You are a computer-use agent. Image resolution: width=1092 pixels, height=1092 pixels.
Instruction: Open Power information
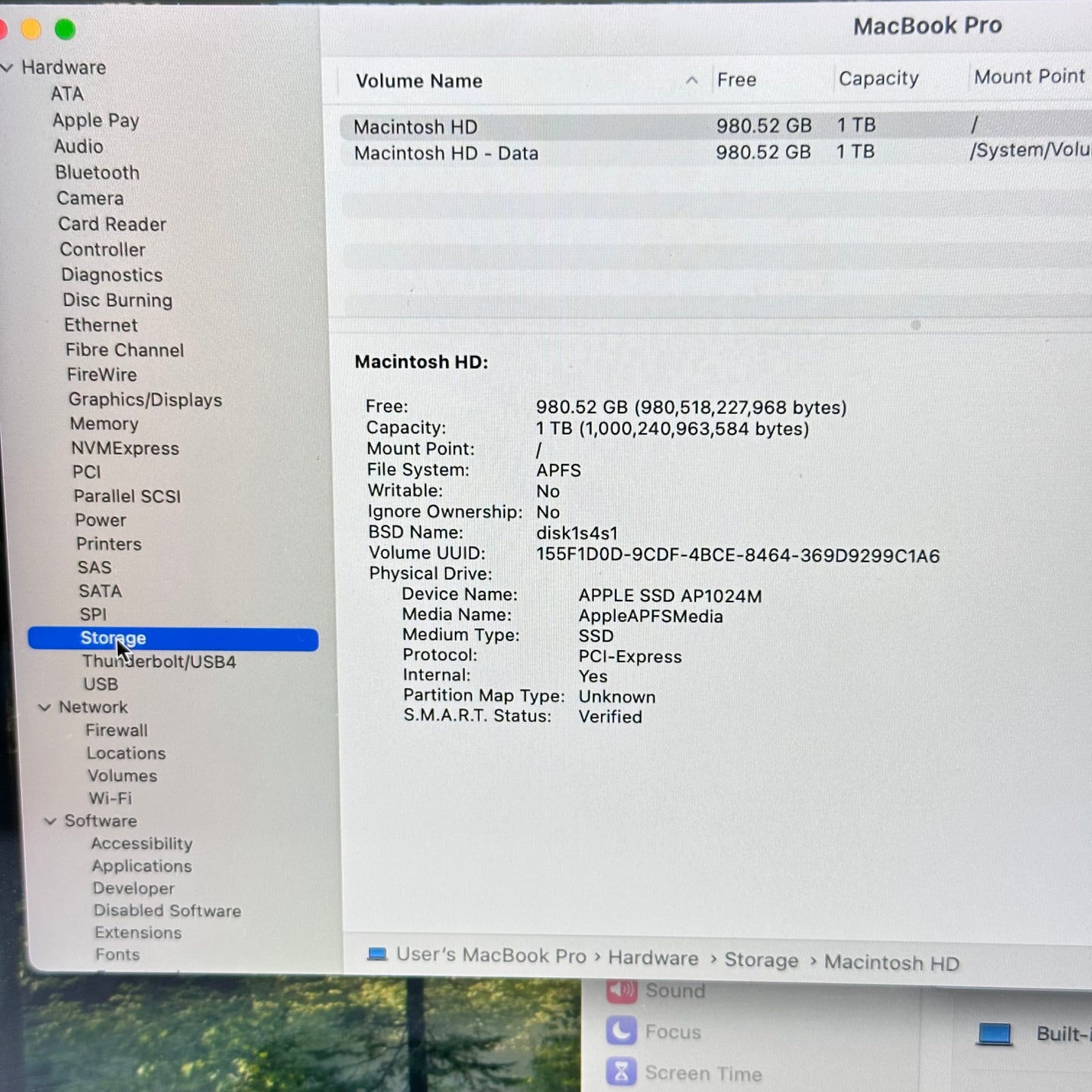coord(101,520)
